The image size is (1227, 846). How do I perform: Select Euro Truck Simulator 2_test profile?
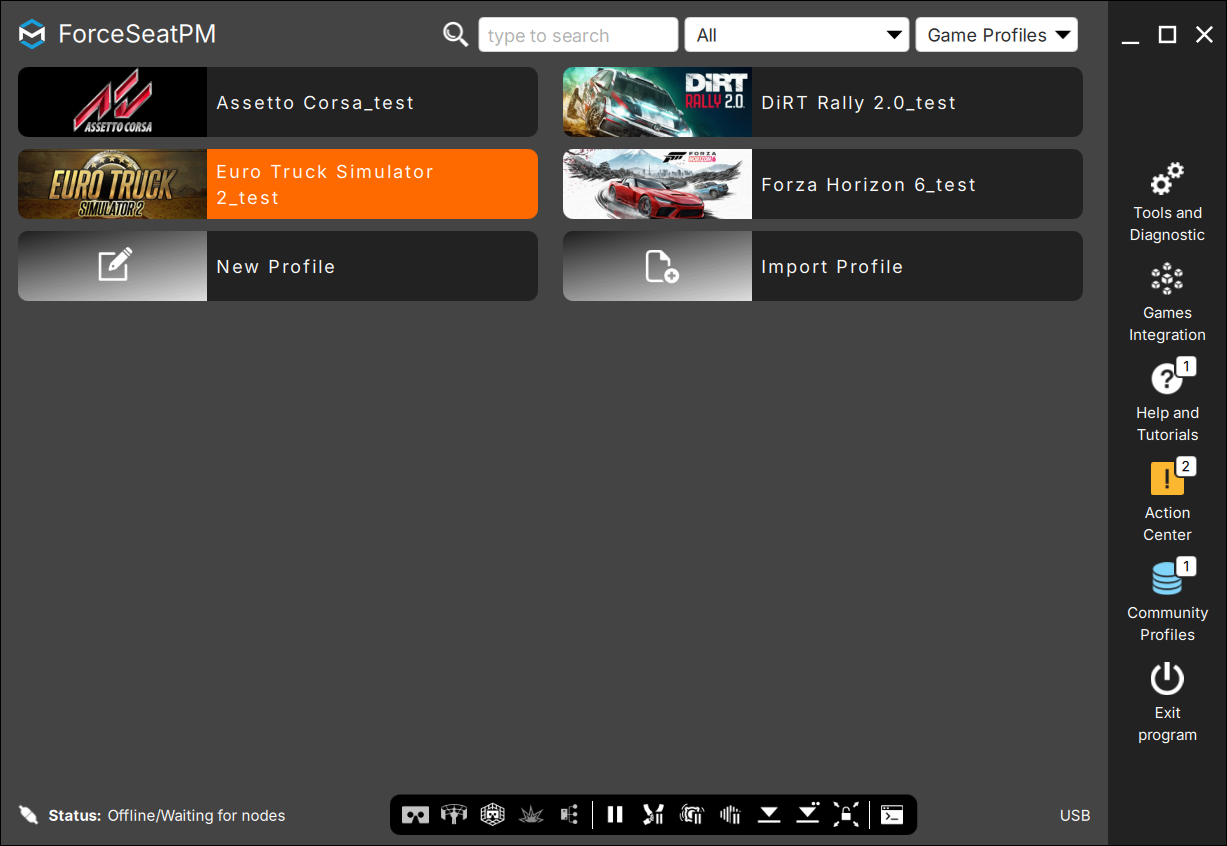[278, 184]
